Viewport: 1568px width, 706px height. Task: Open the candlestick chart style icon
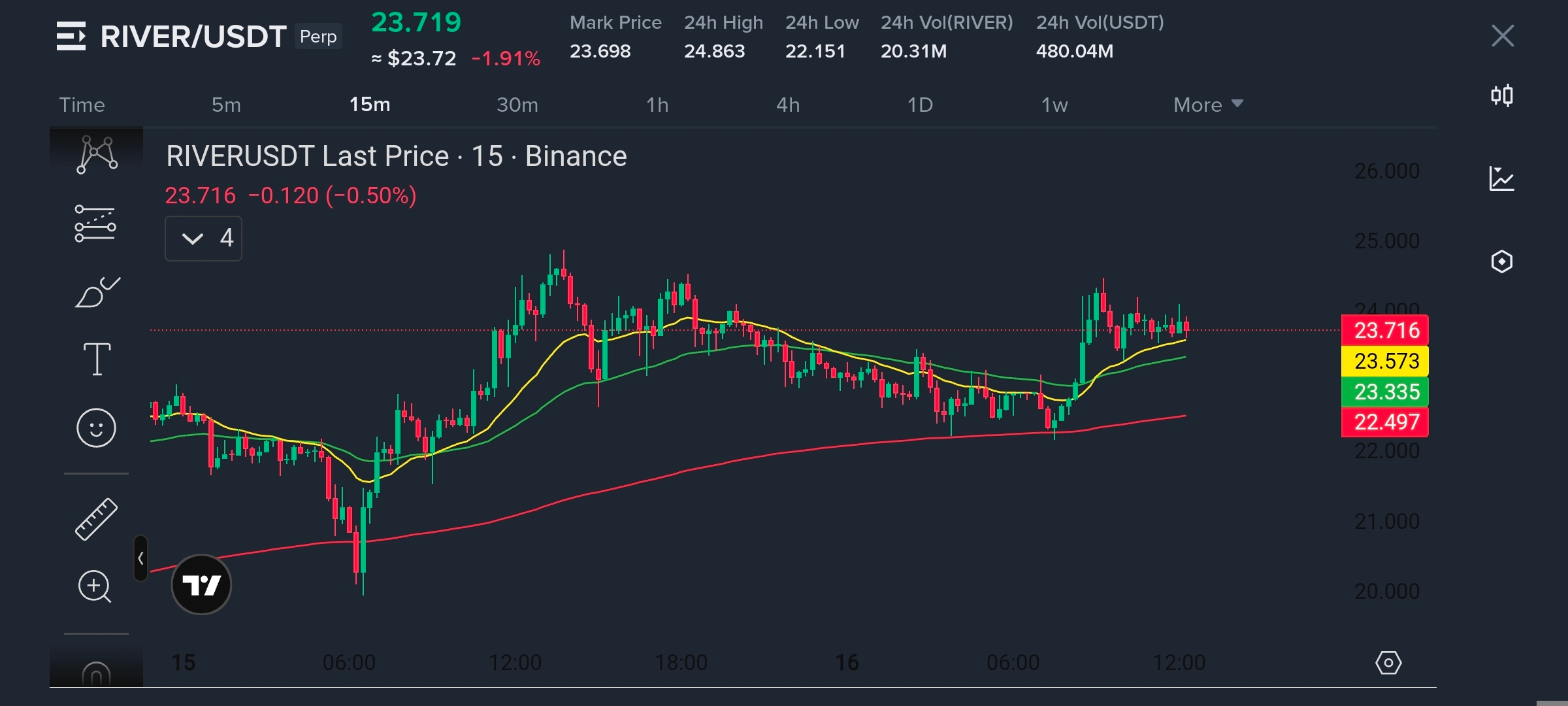(x=1501, y=96)
